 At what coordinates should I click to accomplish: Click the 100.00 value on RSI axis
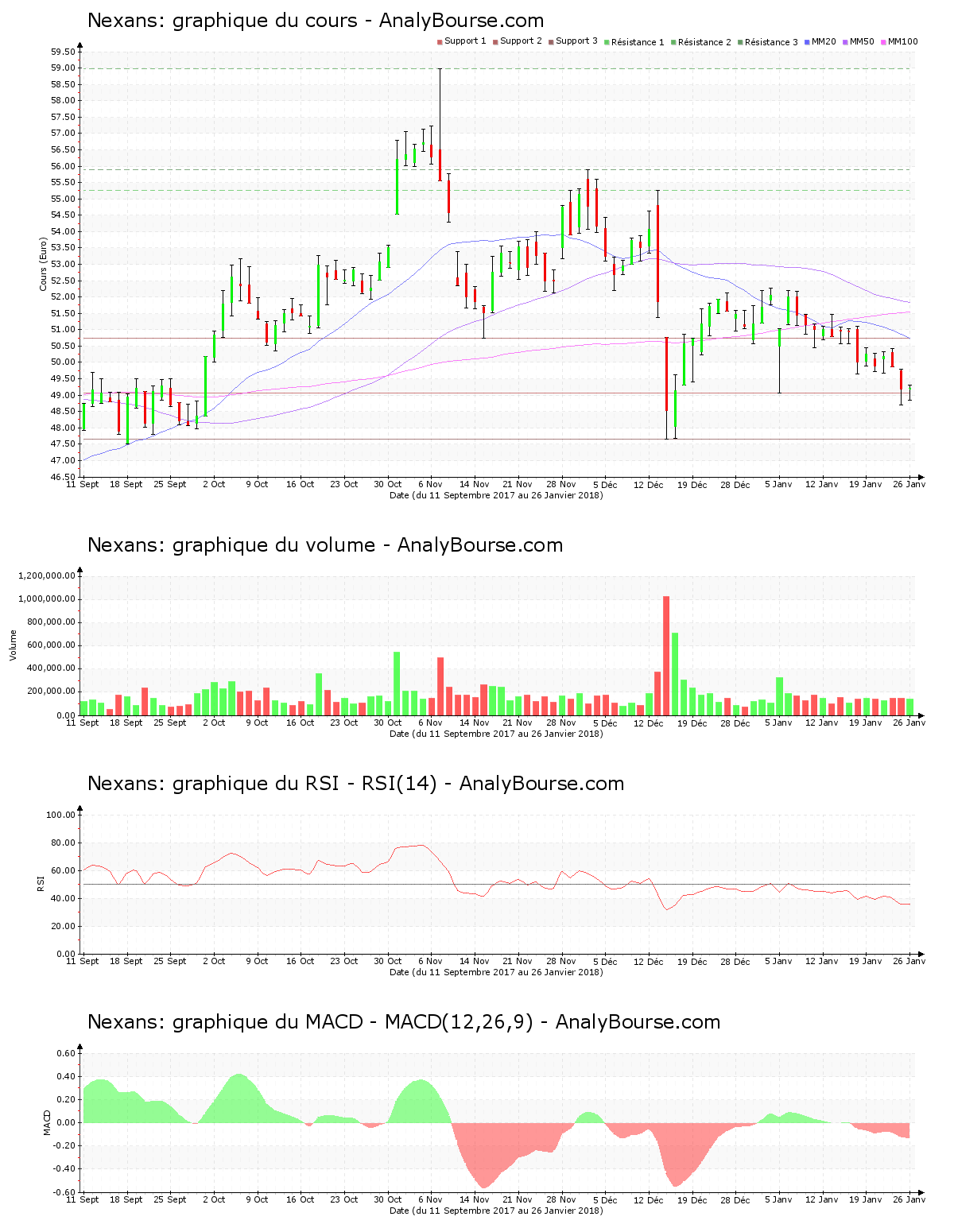point(60,815)
